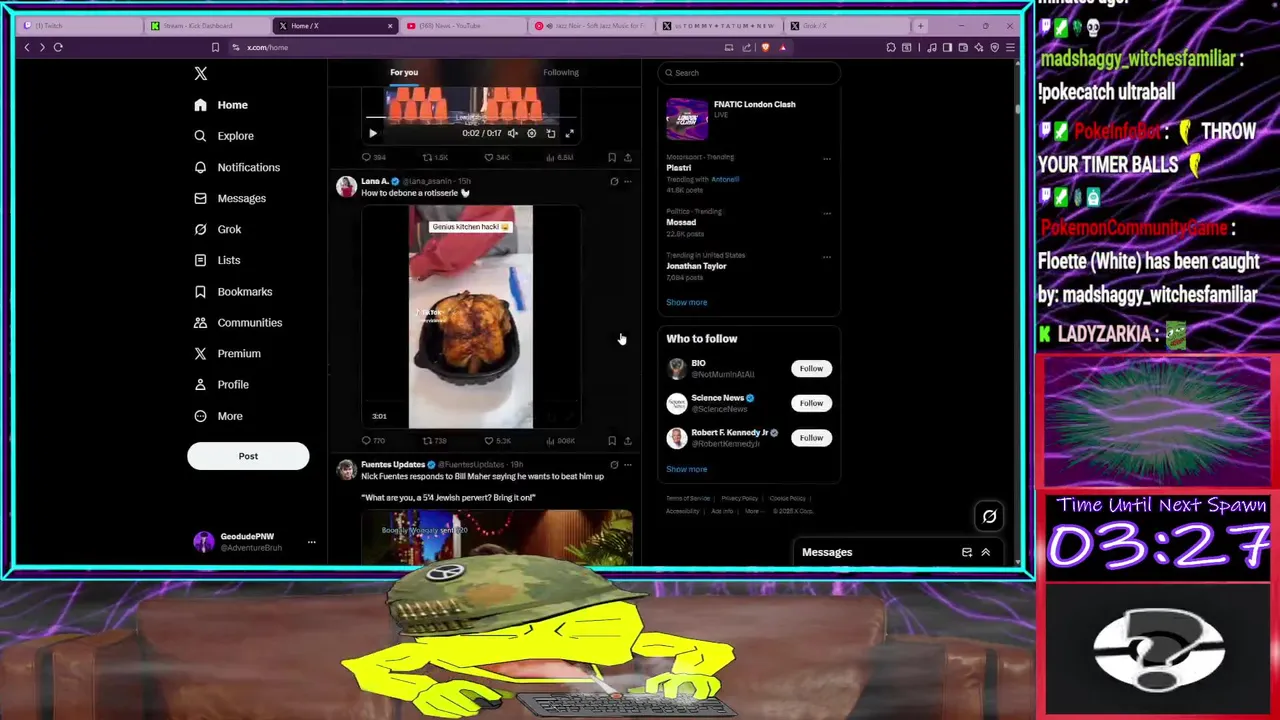Switch to the Following tab

click(x=561, y=72)
